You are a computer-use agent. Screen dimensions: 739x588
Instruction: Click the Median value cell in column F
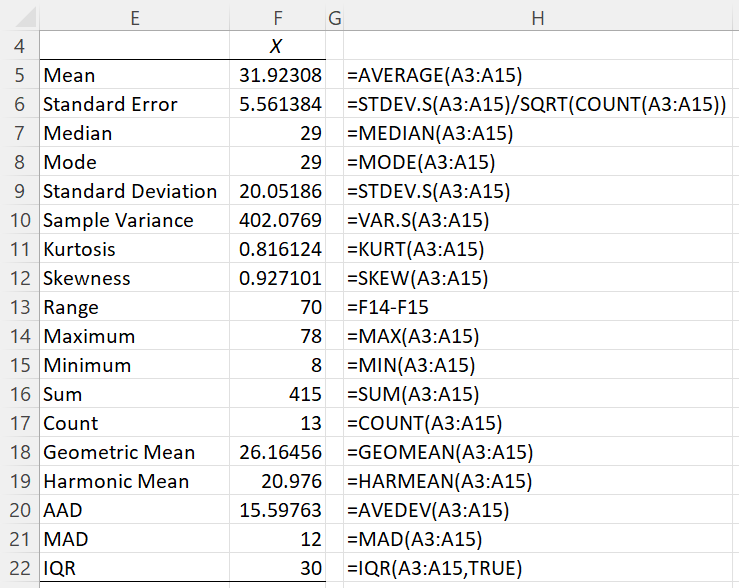(x=280, y=133)
